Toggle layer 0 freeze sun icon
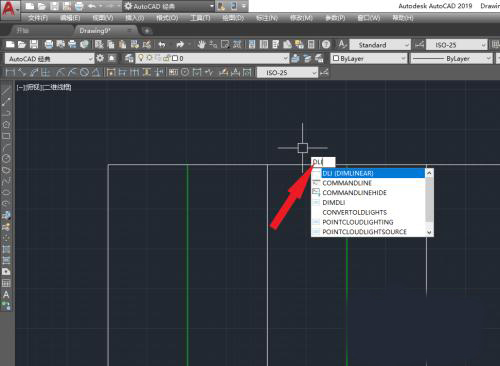 click(150, 58)
